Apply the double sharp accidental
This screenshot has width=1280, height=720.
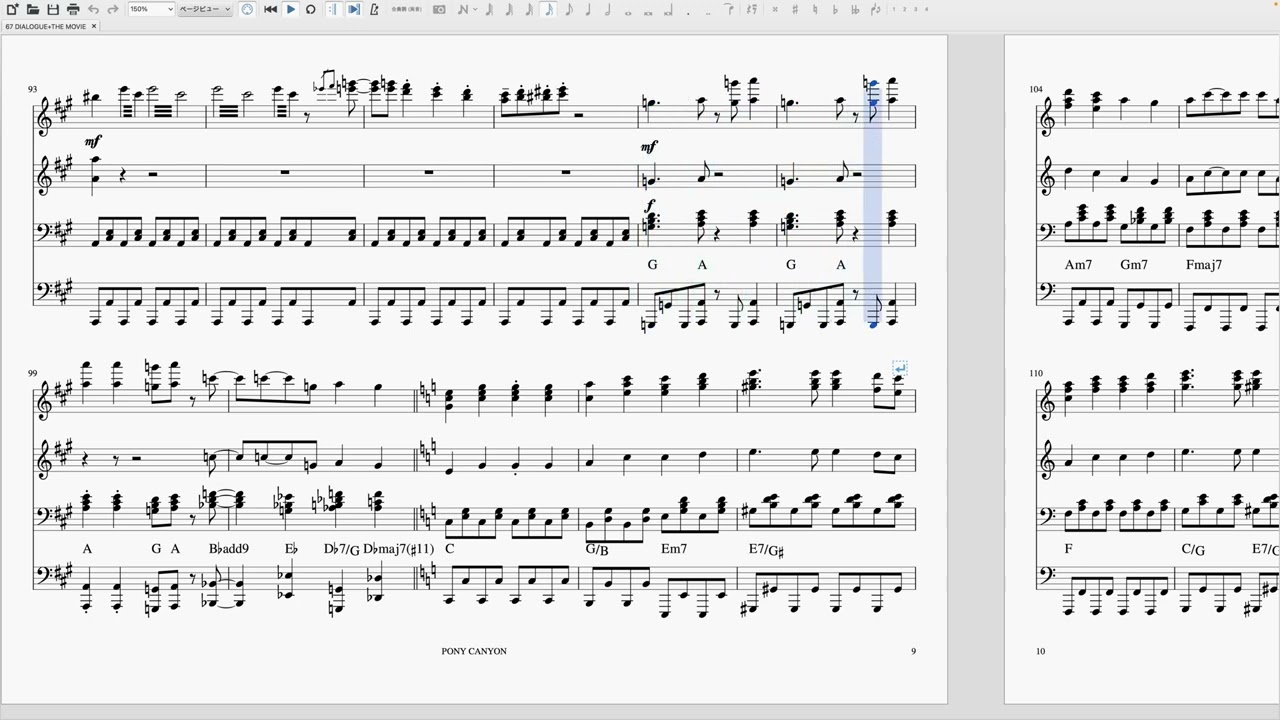click(776, 9)
